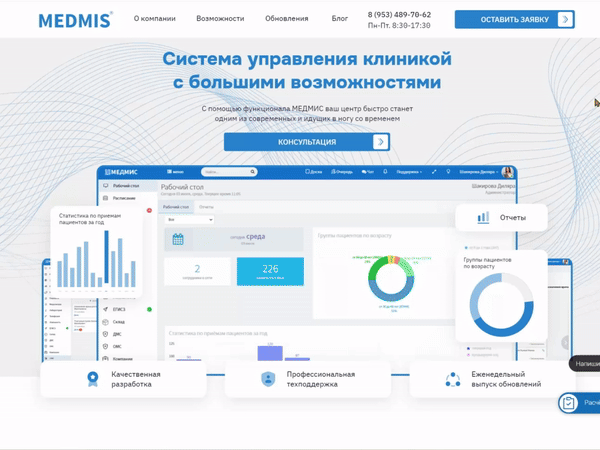This screenshot has height=450, width=600.
Task: Click the phone number 8 (953) 489-70-62
Action: tap(400, 14)
